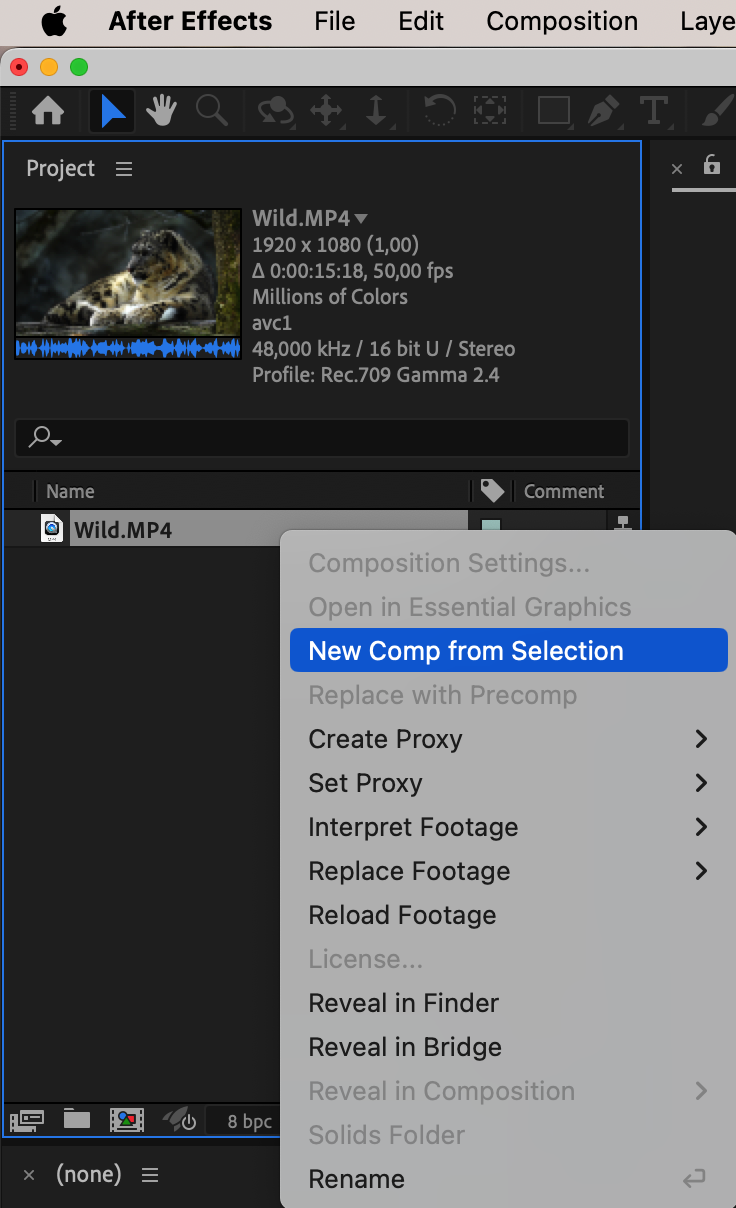Image resolution: width=736 pixels, height=1208 pixels.
Task: Open the Replace Footage submenu
Action: (508, 871)
